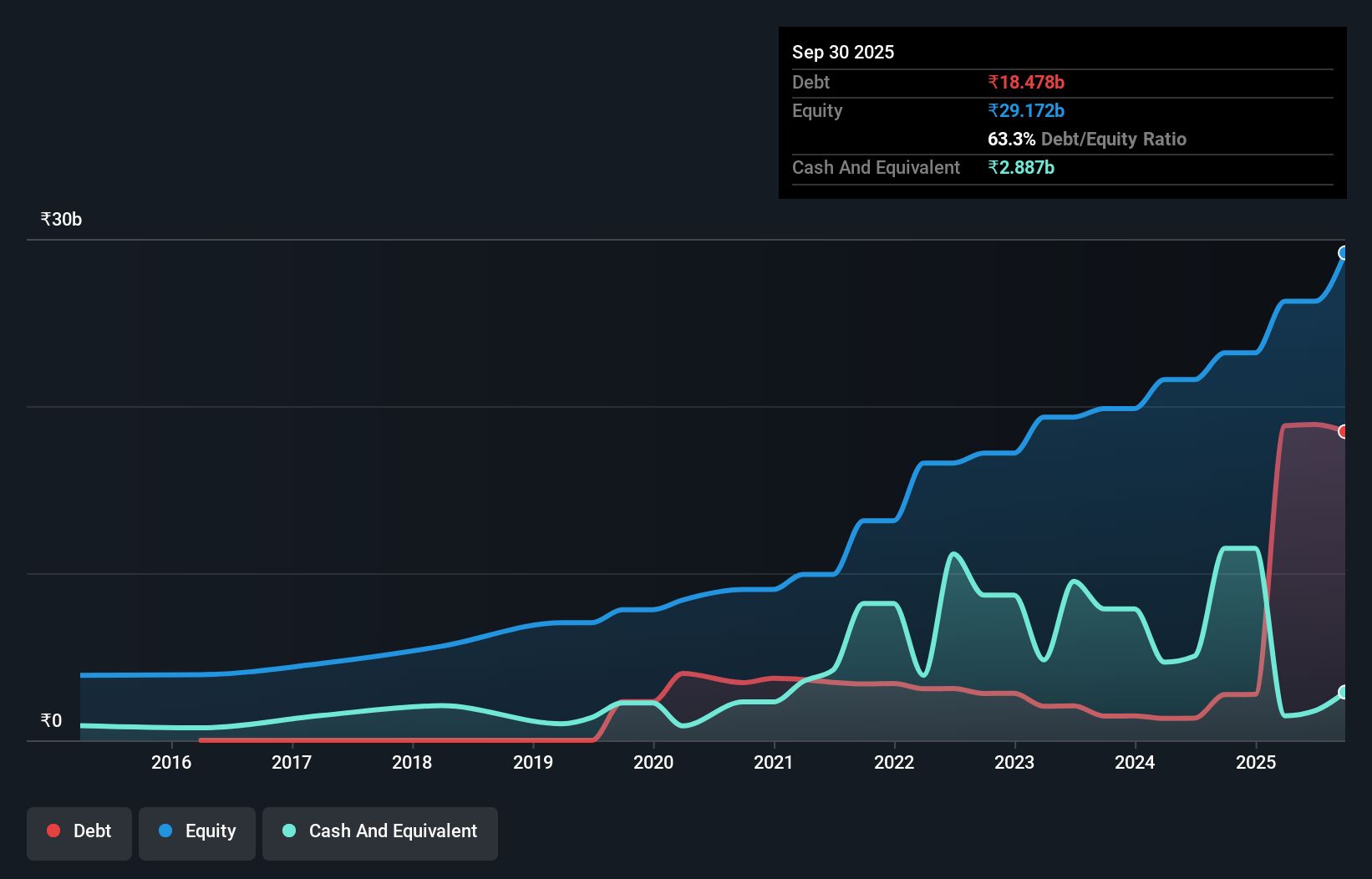Expand the Sep 30 2025 tooltip panel
The height and width of the screenshot is (879, 1372).
point(843,52)
